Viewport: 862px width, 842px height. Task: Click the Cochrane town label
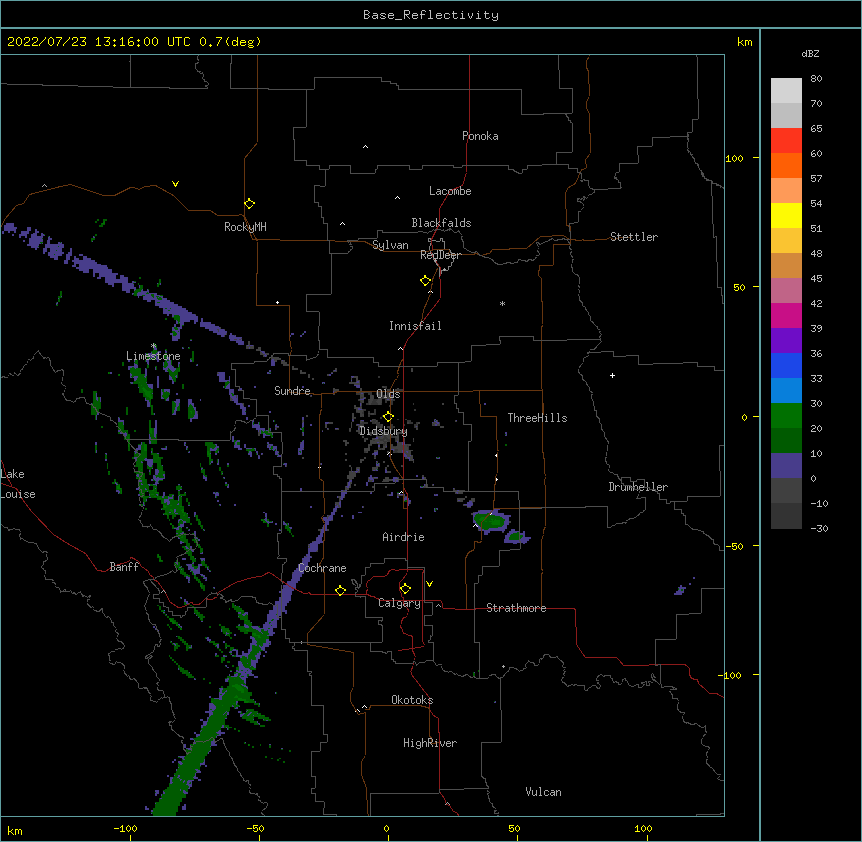click(x=322, y=568)
